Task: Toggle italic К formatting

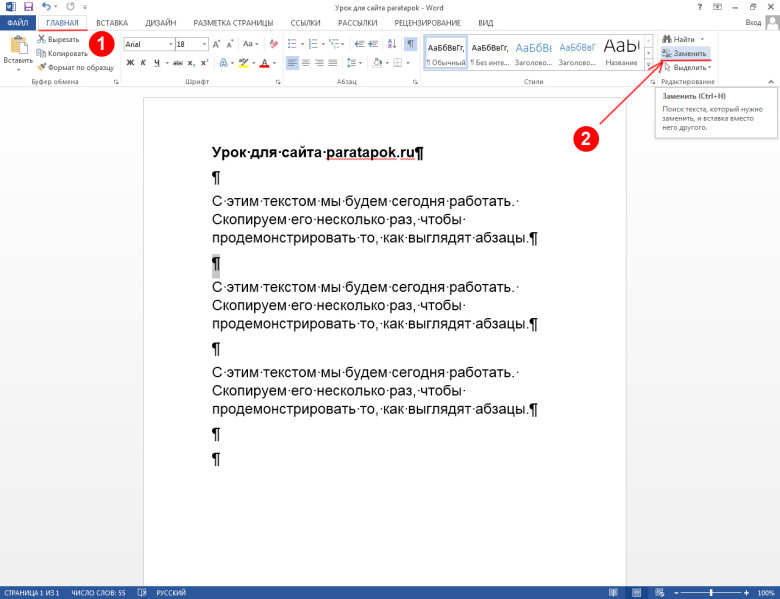Action: point(143,63)
